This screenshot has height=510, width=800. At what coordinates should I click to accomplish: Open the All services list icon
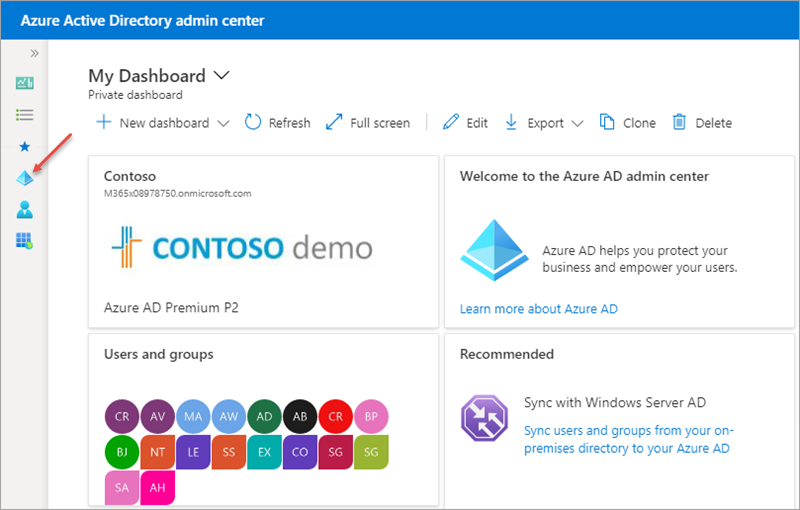[x=24, y=115]
